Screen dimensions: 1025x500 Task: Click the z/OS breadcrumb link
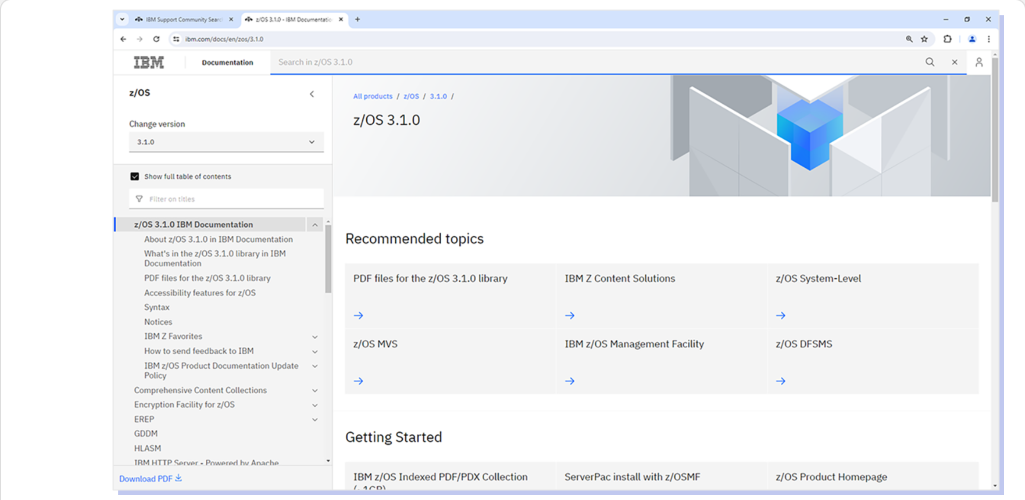[411, 96]
